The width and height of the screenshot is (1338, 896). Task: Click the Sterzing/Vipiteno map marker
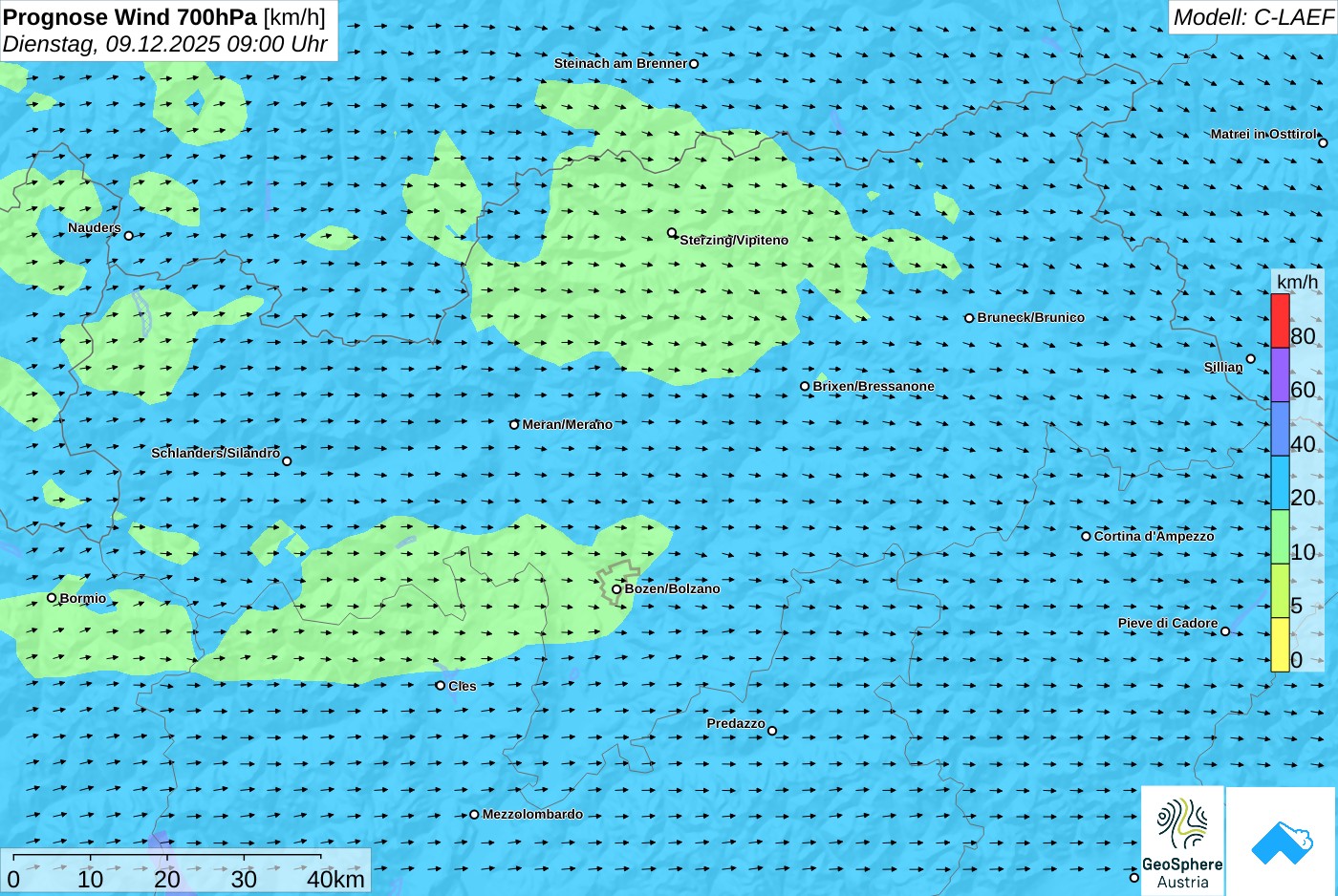coord(672,232)
